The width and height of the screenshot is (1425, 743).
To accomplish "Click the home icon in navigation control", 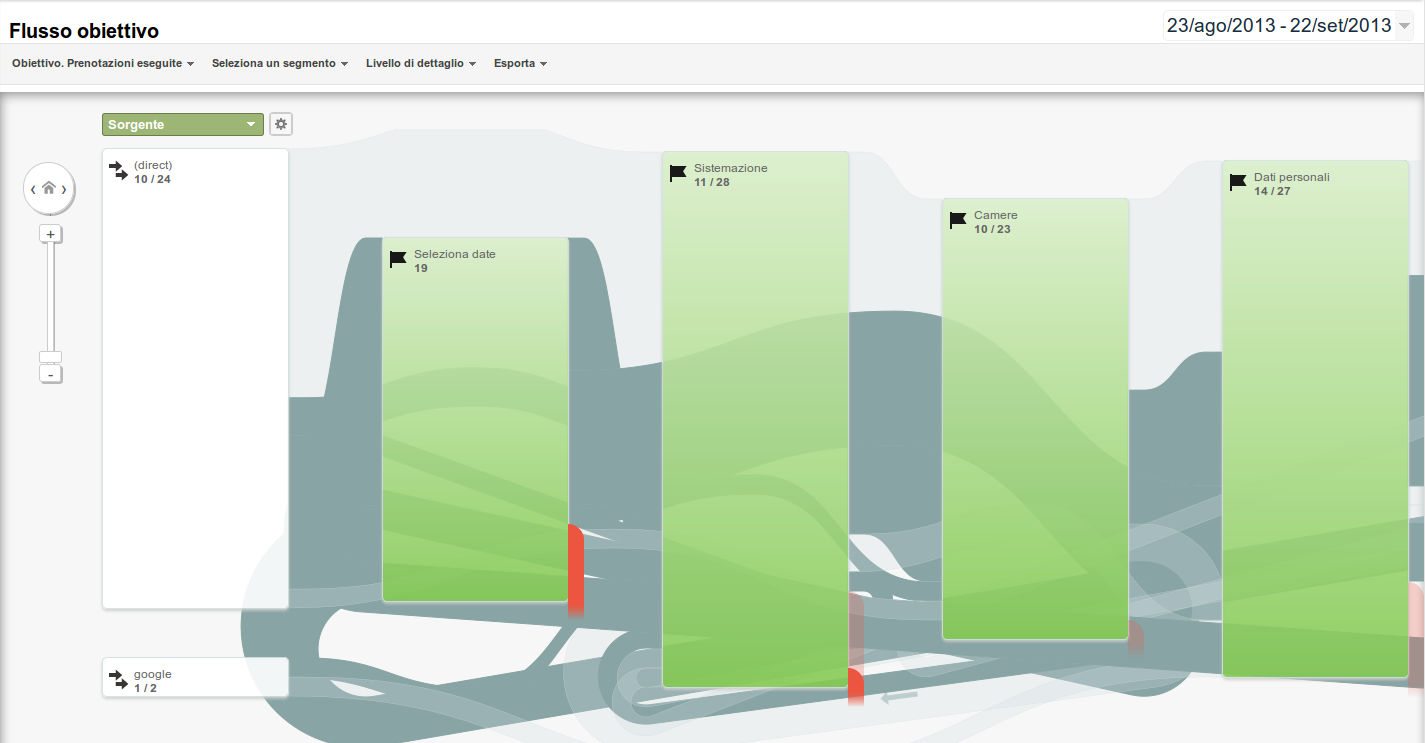I will pos(49,188).
